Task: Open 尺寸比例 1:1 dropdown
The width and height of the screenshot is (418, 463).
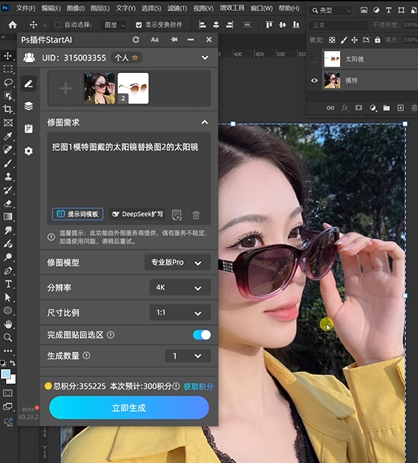Action: pyautogui.click(x=180, y=313)
